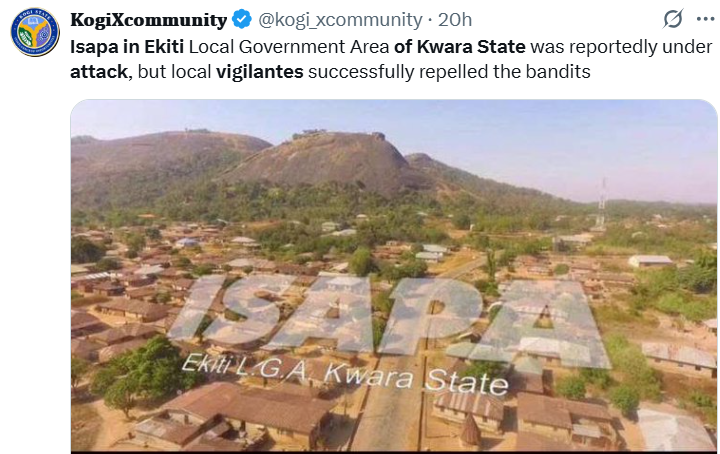The image size is (720, 454).
Task: Click the telecom mast in the photo
Action: (601, 203)
